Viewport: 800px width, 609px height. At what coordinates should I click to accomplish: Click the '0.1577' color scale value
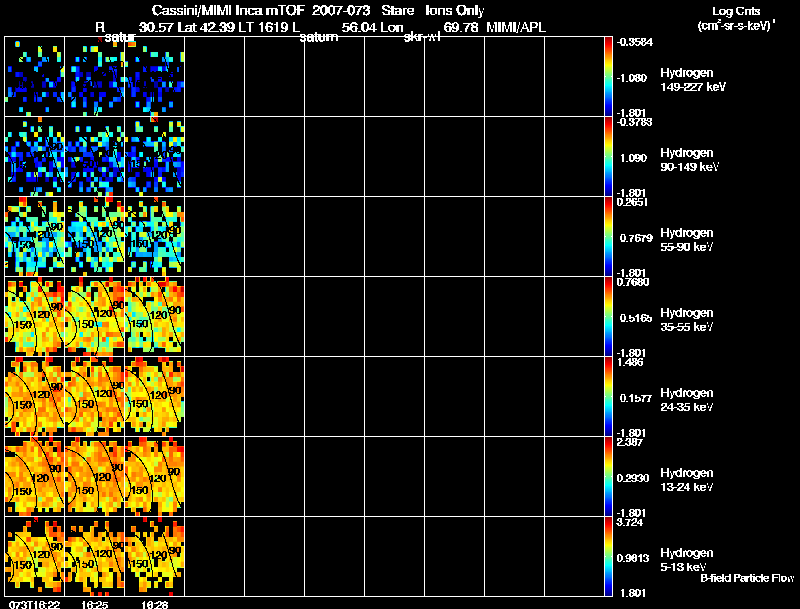click(636, 398)
